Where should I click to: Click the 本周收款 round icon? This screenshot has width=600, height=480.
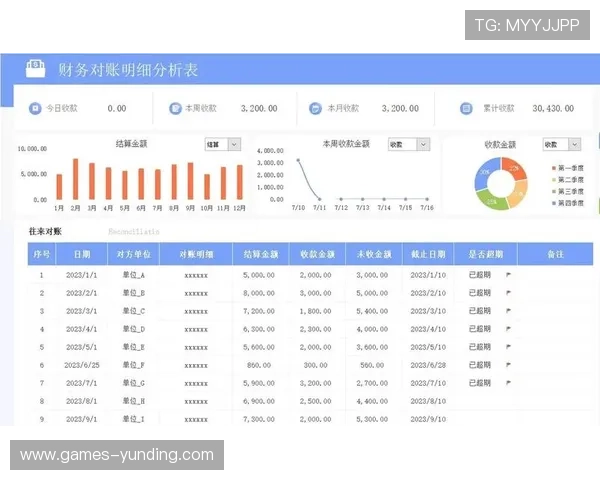pos(175,108)
